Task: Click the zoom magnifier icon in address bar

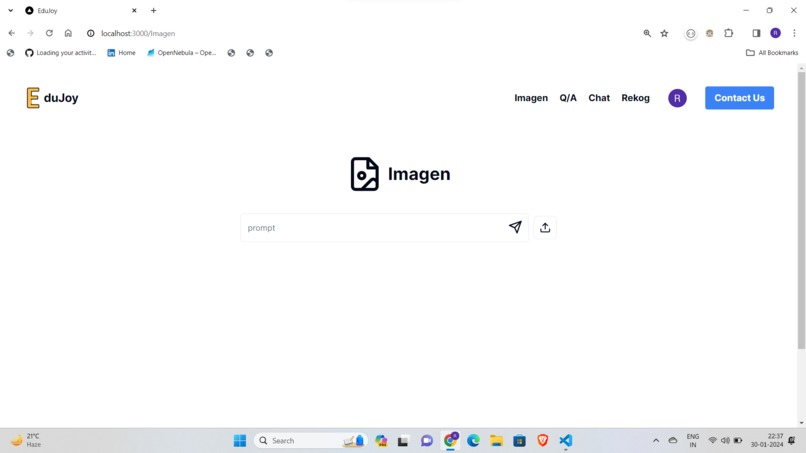Action: click(x=647, y=33)
